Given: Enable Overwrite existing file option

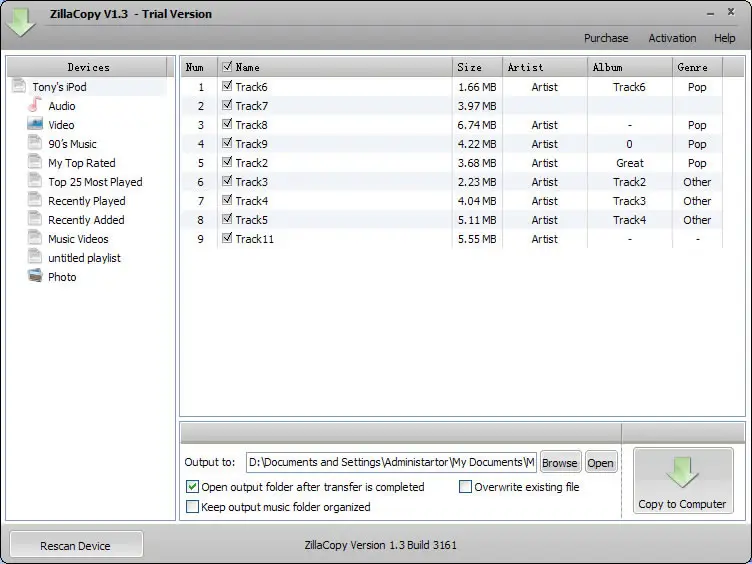Looking at the screenshot, I should coord(465,487).
